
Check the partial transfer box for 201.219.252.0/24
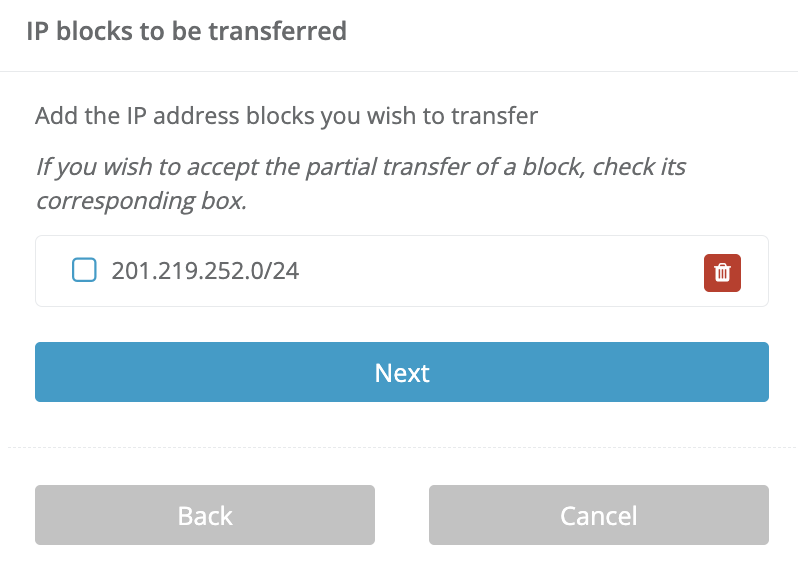84,270
